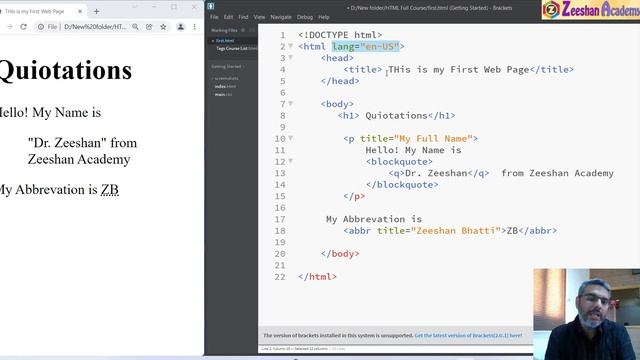The height and width of the screenshot is (360, 640).
Task: Click the <blockquote> opening tag on line 12
Action: [399, 162]
